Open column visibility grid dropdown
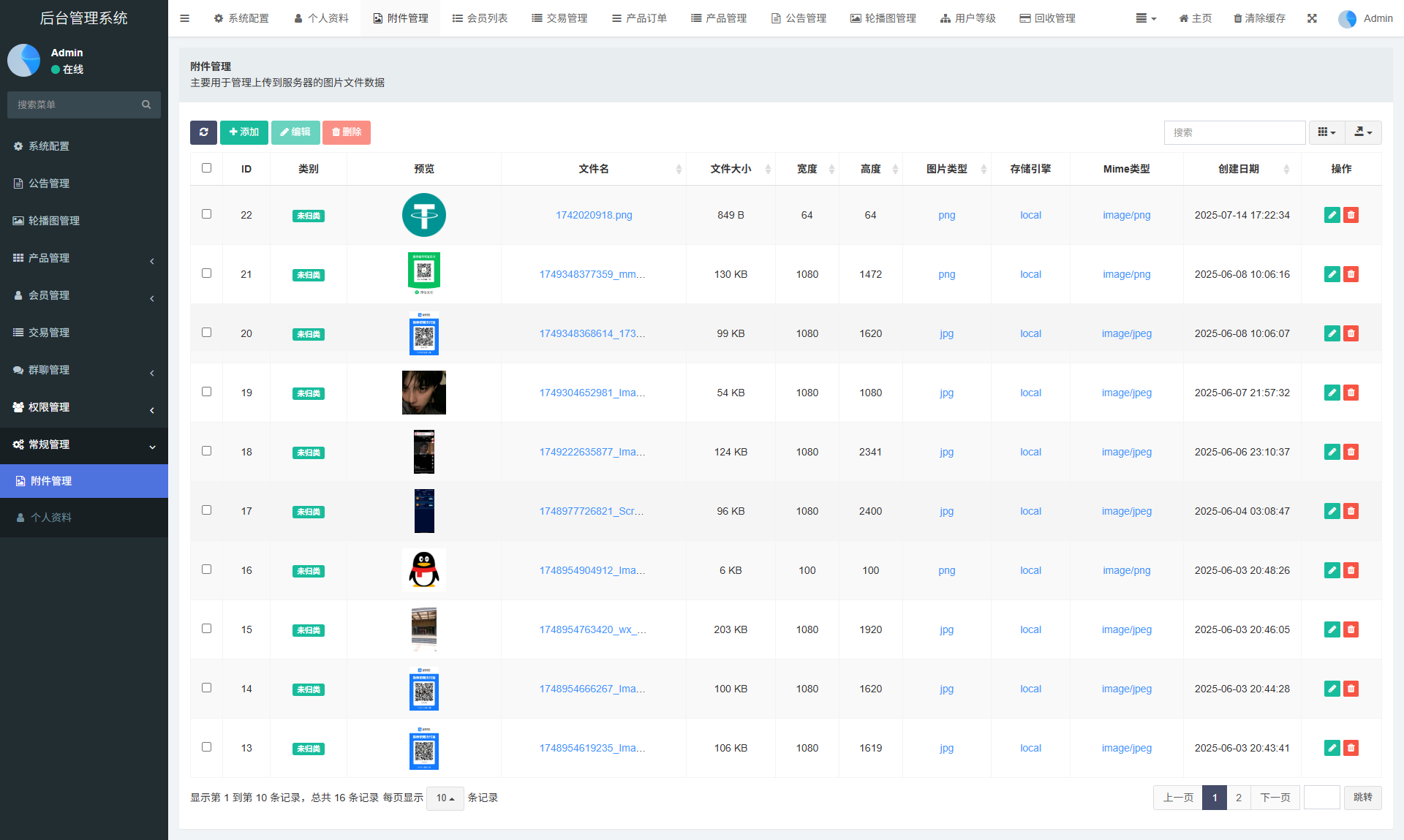 coord(1326,132)
